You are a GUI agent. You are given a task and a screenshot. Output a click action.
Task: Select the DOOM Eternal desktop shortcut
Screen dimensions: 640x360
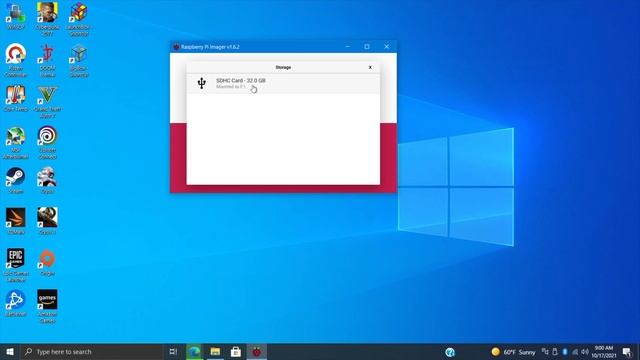tap(47, 60)
